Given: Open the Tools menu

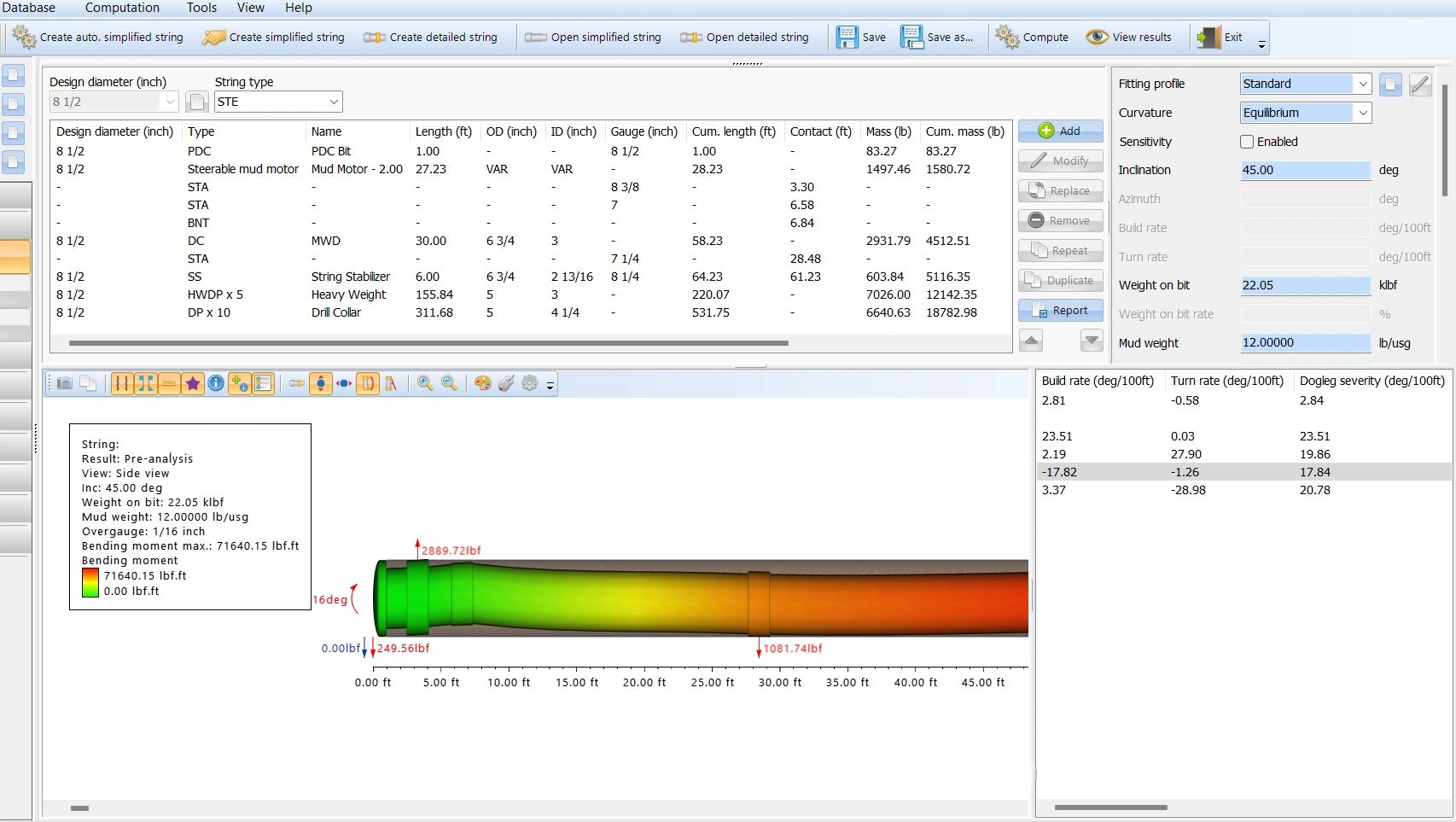Looking at the screenshot, I should (x=201, y=8).
